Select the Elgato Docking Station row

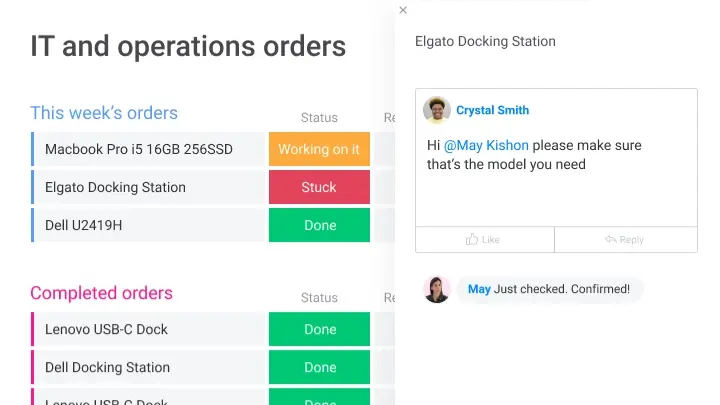(115, 187)
